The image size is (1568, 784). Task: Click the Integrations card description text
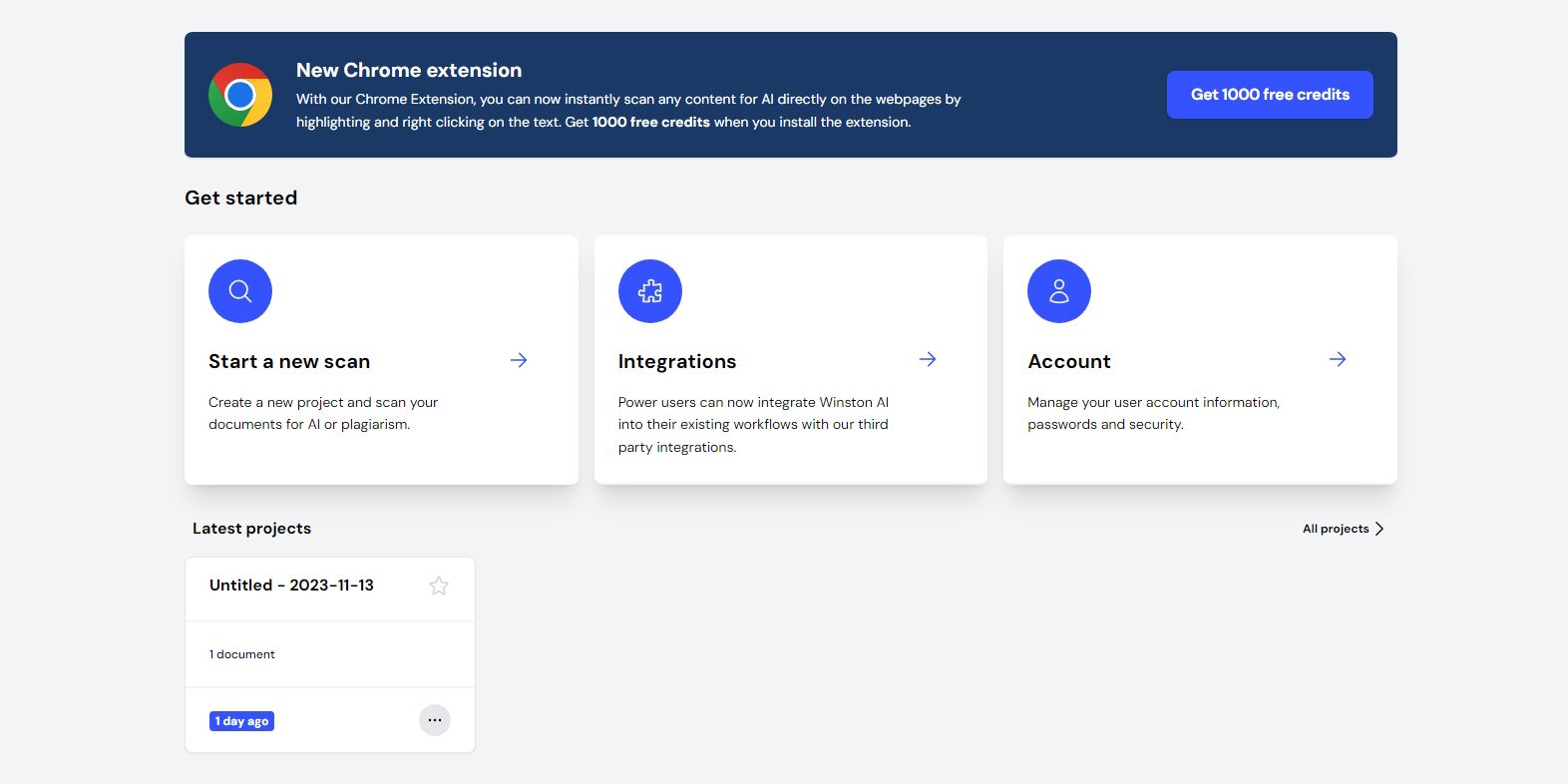pos(753,425)
